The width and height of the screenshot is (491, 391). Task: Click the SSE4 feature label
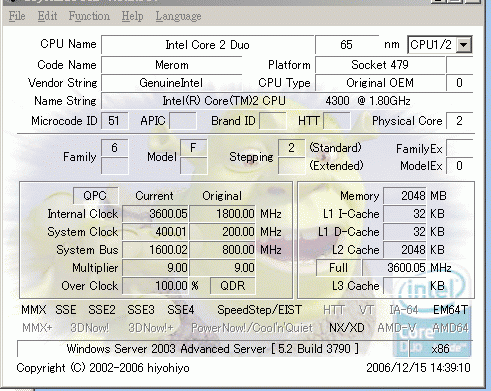click(x=180, y=310)
